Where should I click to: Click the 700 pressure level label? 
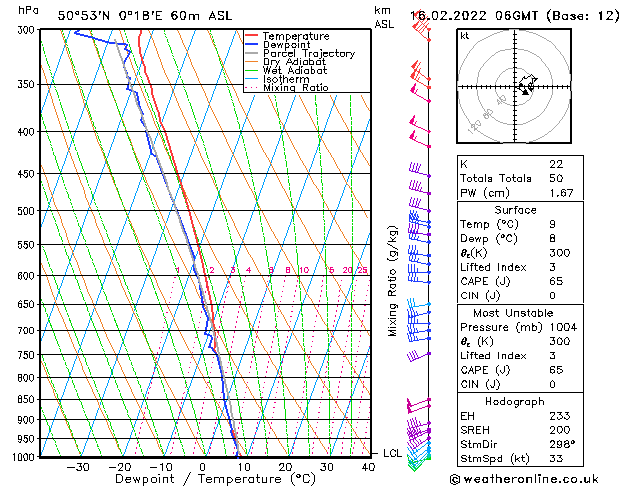[x=28, y=331]
